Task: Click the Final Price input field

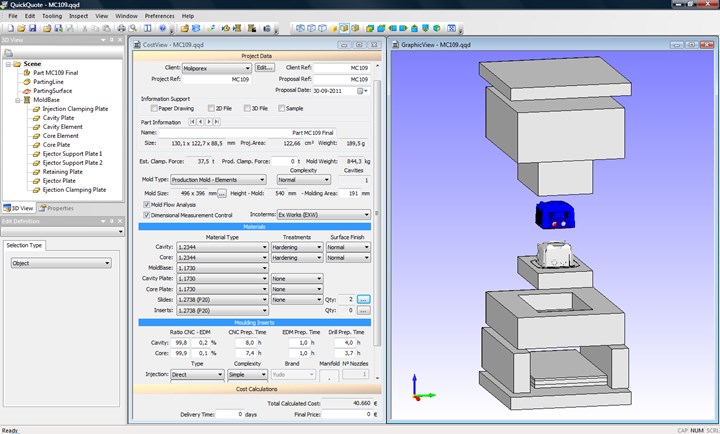Action: pyautogui.click(x=347, y=414)
